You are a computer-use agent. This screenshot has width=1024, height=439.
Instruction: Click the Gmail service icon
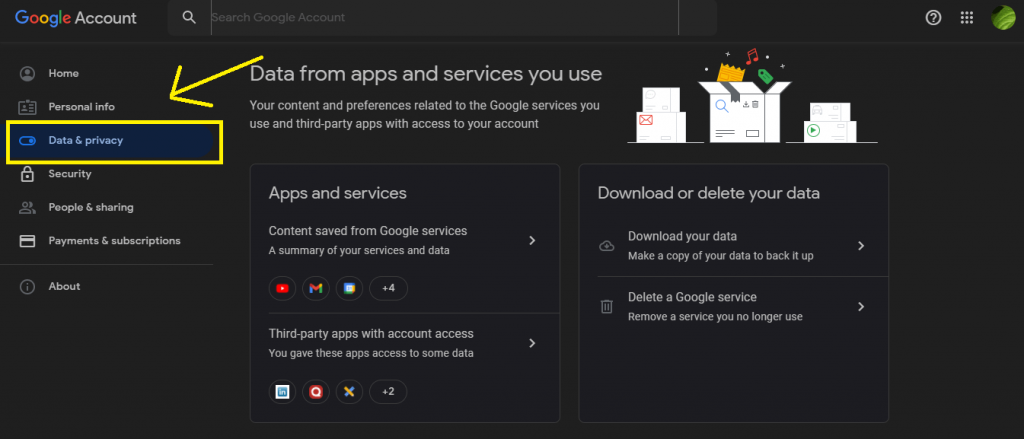point(315,288)
